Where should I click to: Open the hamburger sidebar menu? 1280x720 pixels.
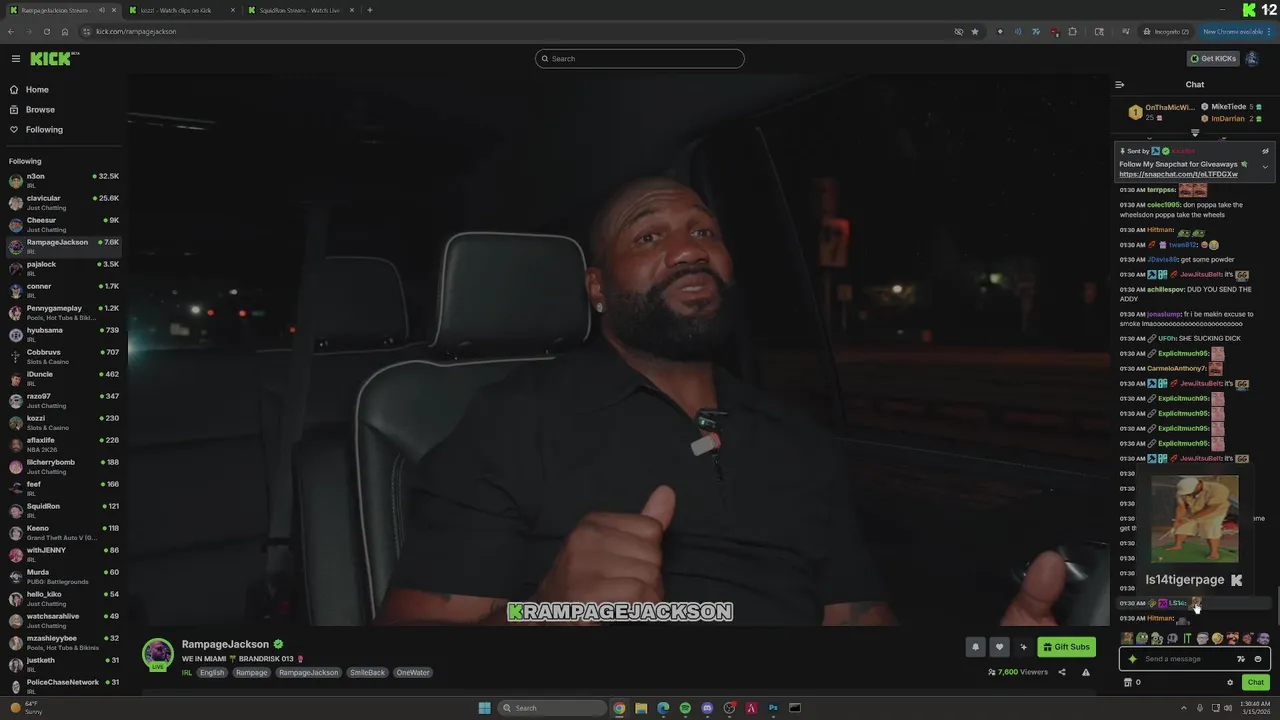[x=15, y=59]
